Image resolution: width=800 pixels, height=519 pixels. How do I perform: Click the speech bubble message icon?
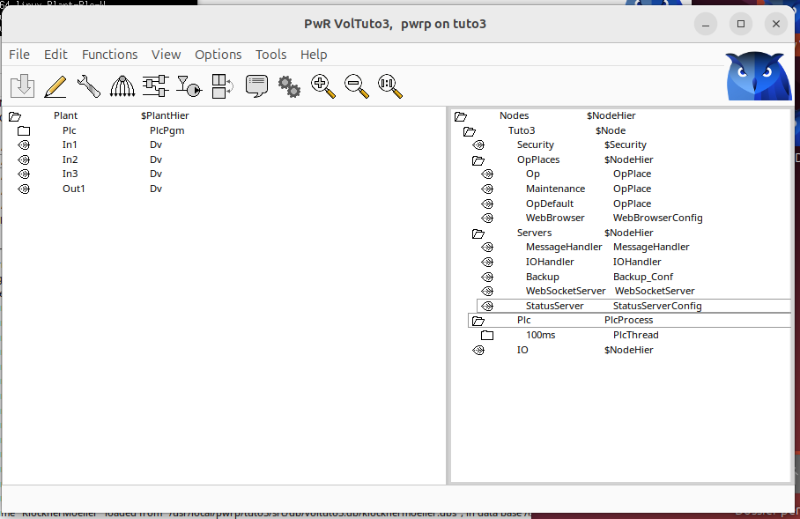point(256,87)
